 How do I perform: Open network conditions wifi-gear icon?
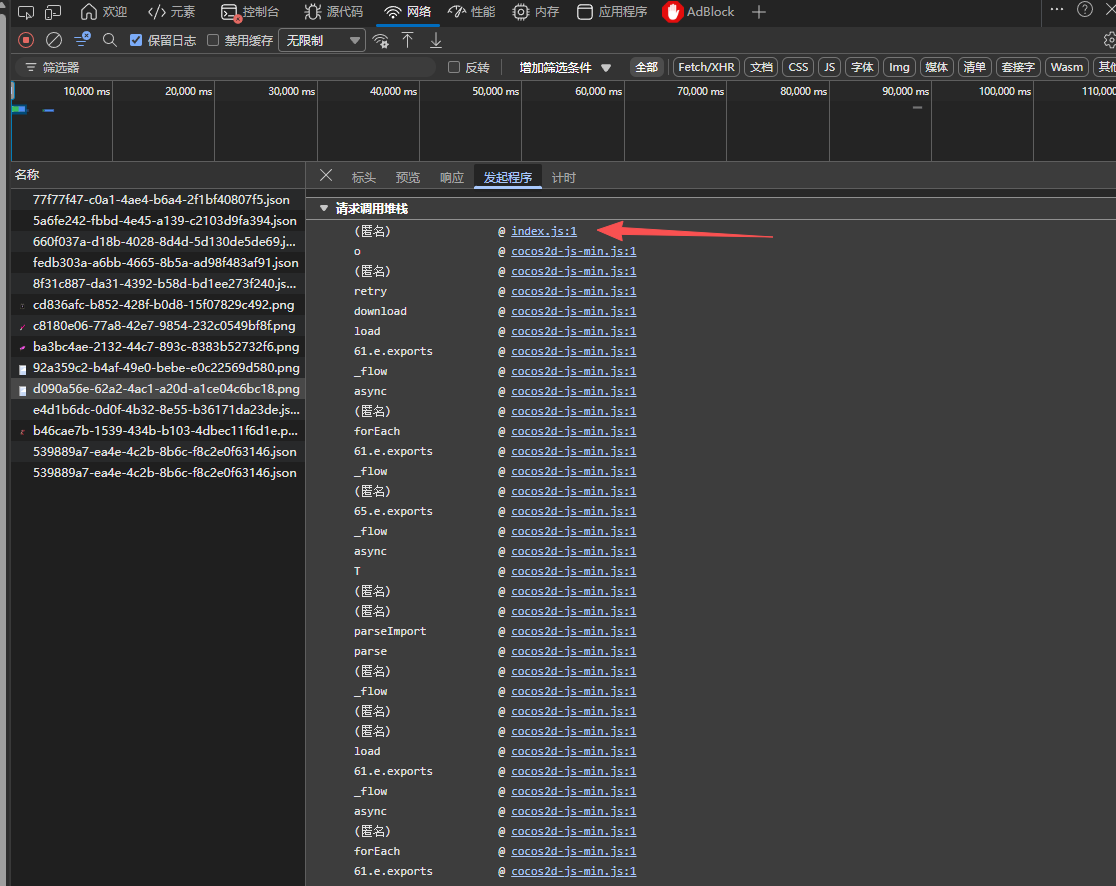380,40
